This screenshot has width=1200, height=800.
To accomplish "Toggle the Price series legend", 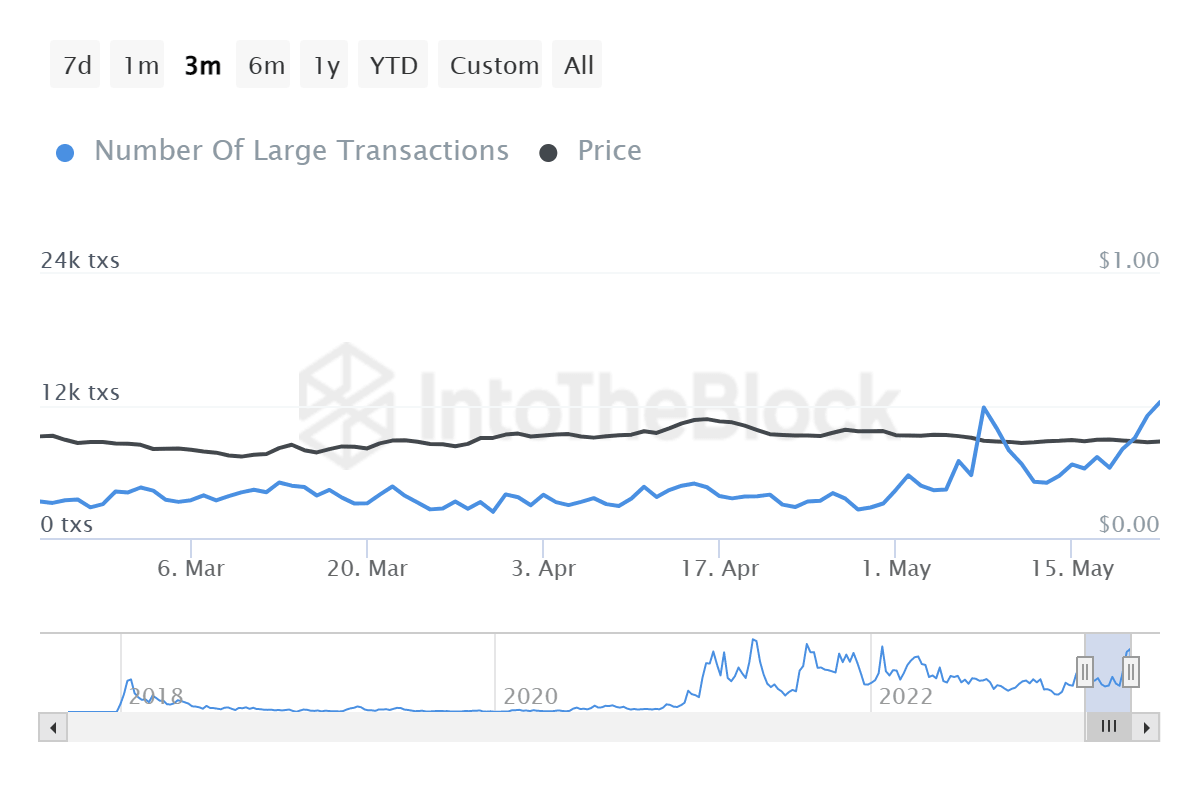I will (609, 151).
